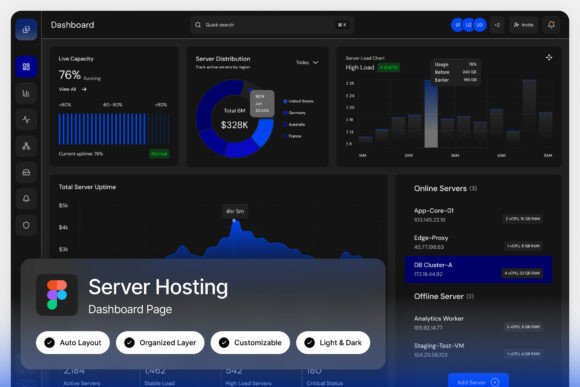Click the Figma logo icon
The width and height of the screenshot is (580, 387).
[57, 295]
